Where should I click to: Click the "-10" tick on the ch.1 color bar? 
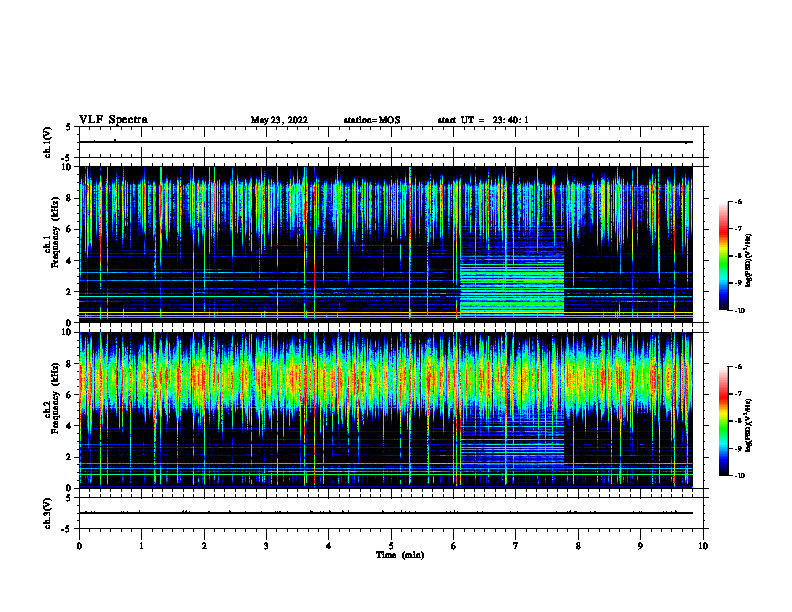739,311
